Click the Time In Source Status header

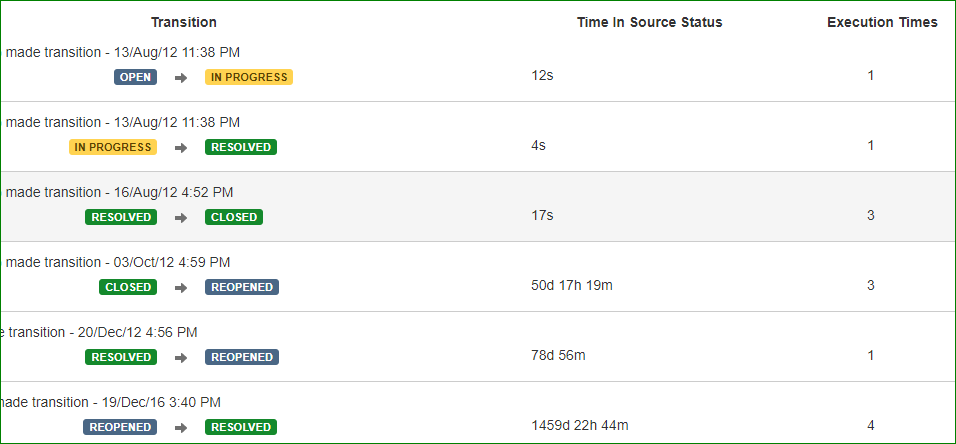[x=649, y=23]
